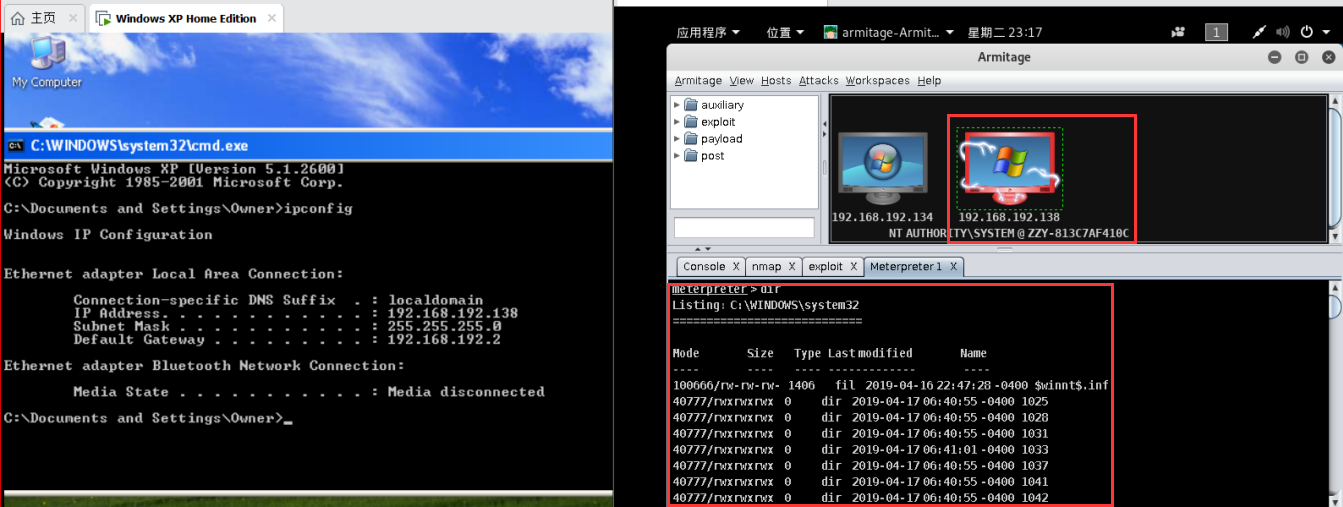Viewport: 1343px width, 507px height.
Task: Expand the payload tree node
Action: [x=677, y=139]
